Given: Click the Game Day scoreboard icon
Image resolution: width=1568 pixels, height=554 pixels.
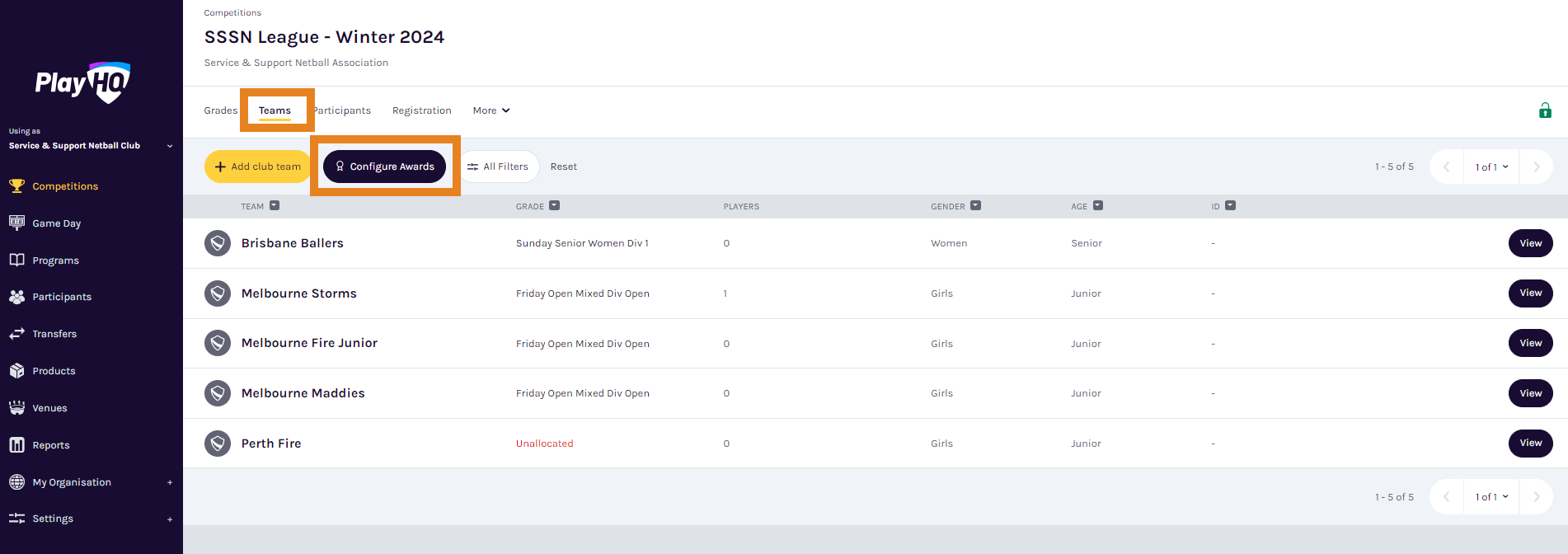Looking at the screenshot, I should pyautogui.click(x=16, y=223).
